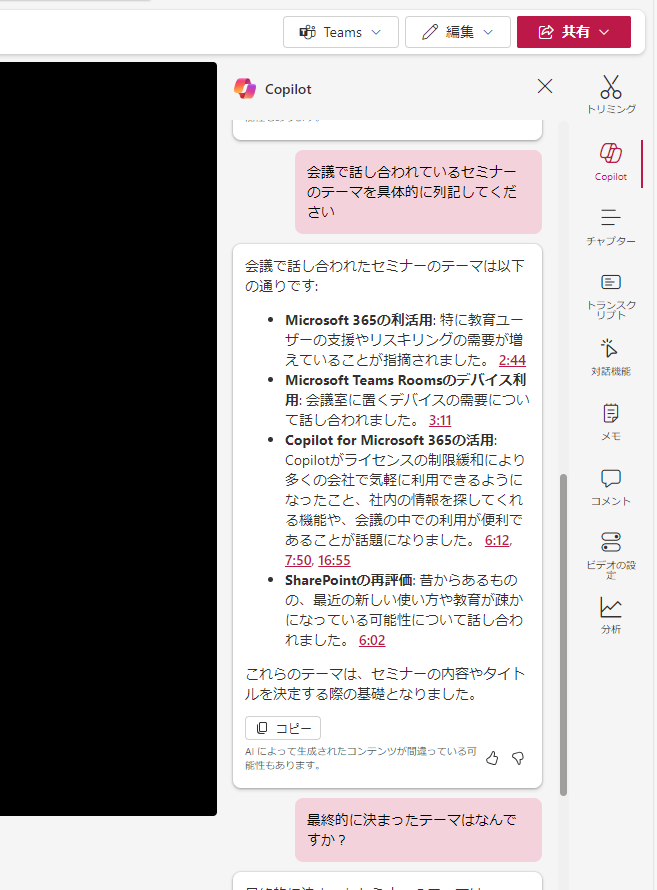Open the Interactivity (対話機能) panel
657x890 pixels.
click(x=610, y=357)
